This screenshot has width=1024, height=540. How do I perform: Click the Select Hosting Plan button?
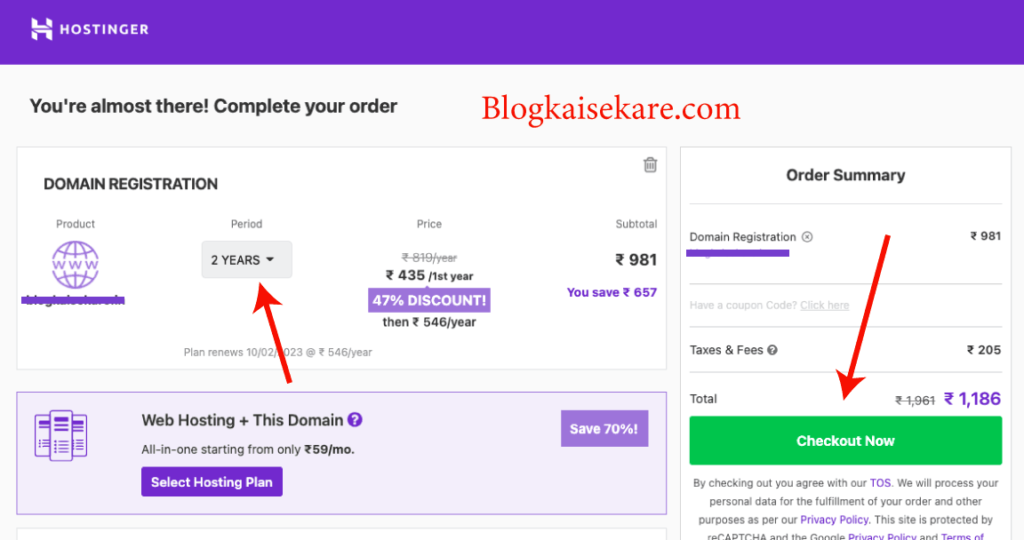pyautogui.click(x=212, y=482)
